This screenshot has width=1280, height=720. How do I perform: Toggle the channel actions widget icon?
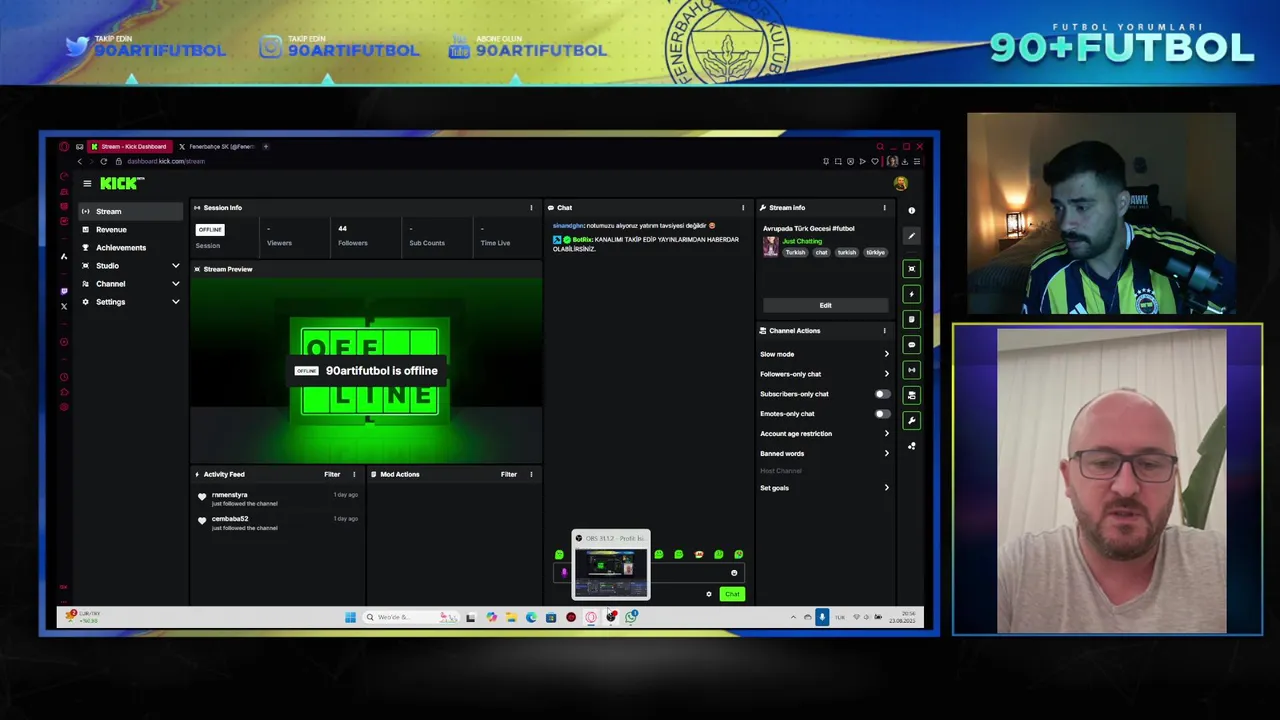(911, 395)
